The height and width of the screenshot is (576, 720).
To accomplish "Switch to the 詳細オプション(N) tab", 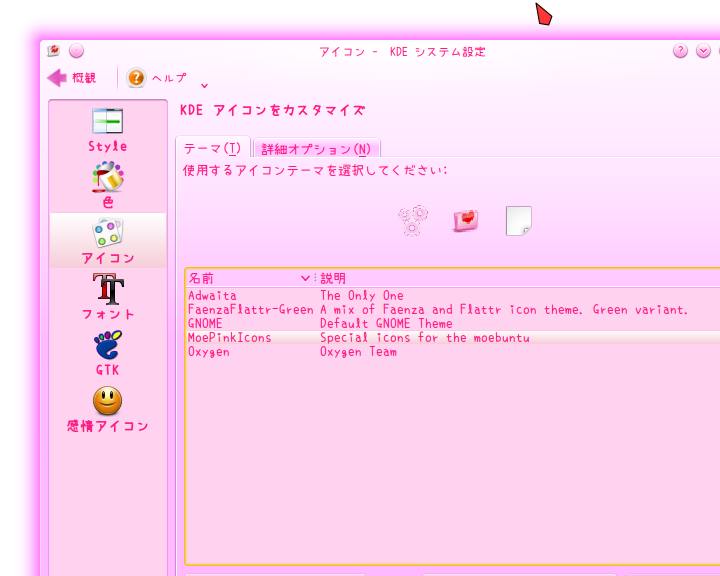I will click(316, 149).
